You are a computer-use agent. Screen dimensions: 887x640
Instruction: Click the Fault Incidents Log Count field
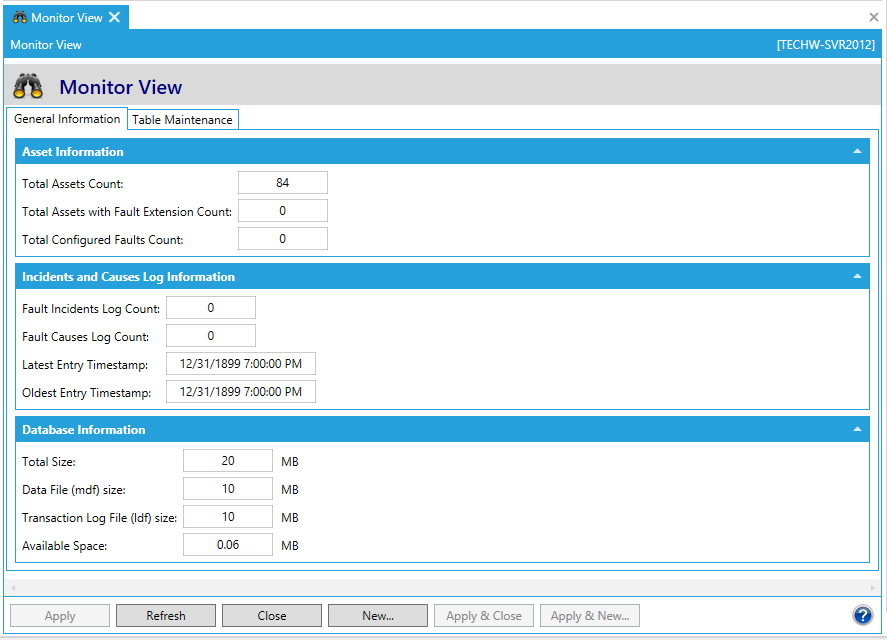coord(211,308)
